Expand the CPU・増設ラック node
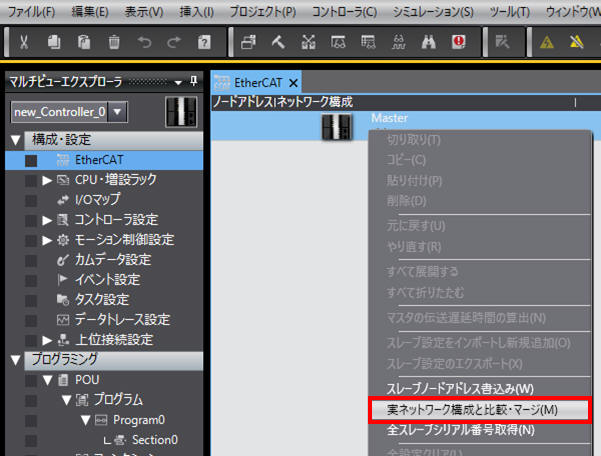Viewport: 601px width, 456px height. [x=47, y=180]
